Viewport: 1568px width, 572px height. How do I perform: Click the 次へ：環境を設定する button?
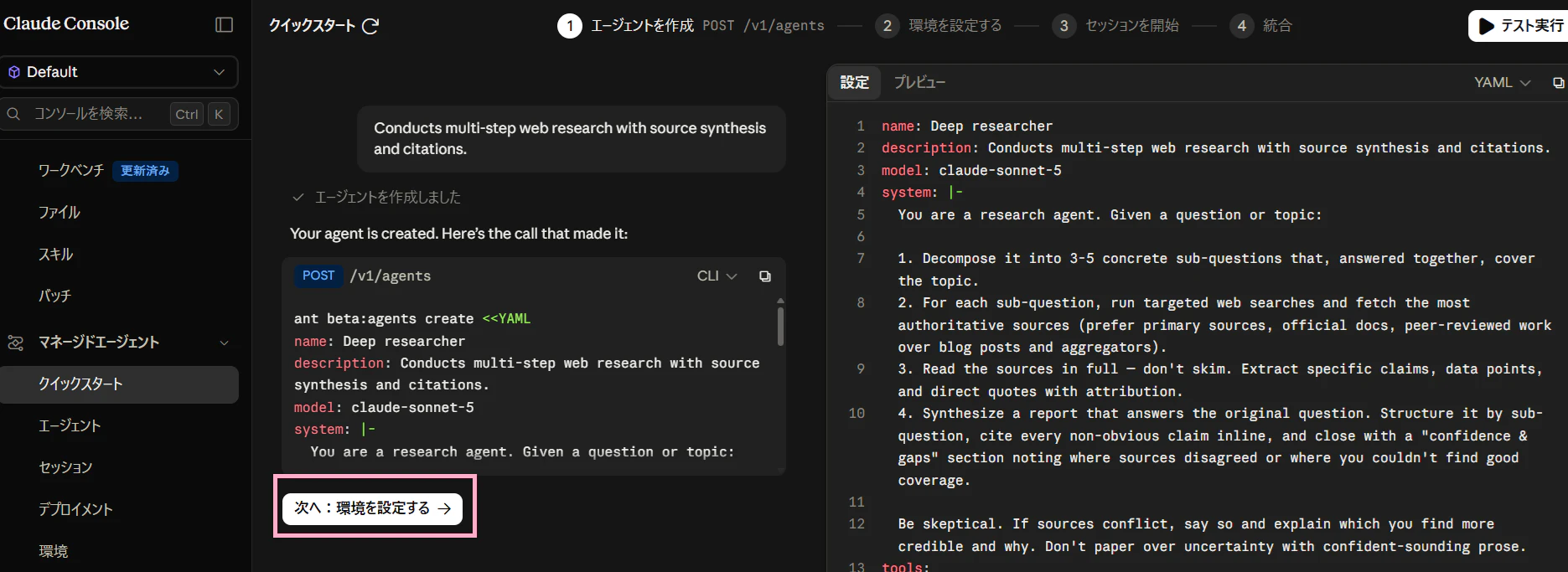tap(372, 508)
